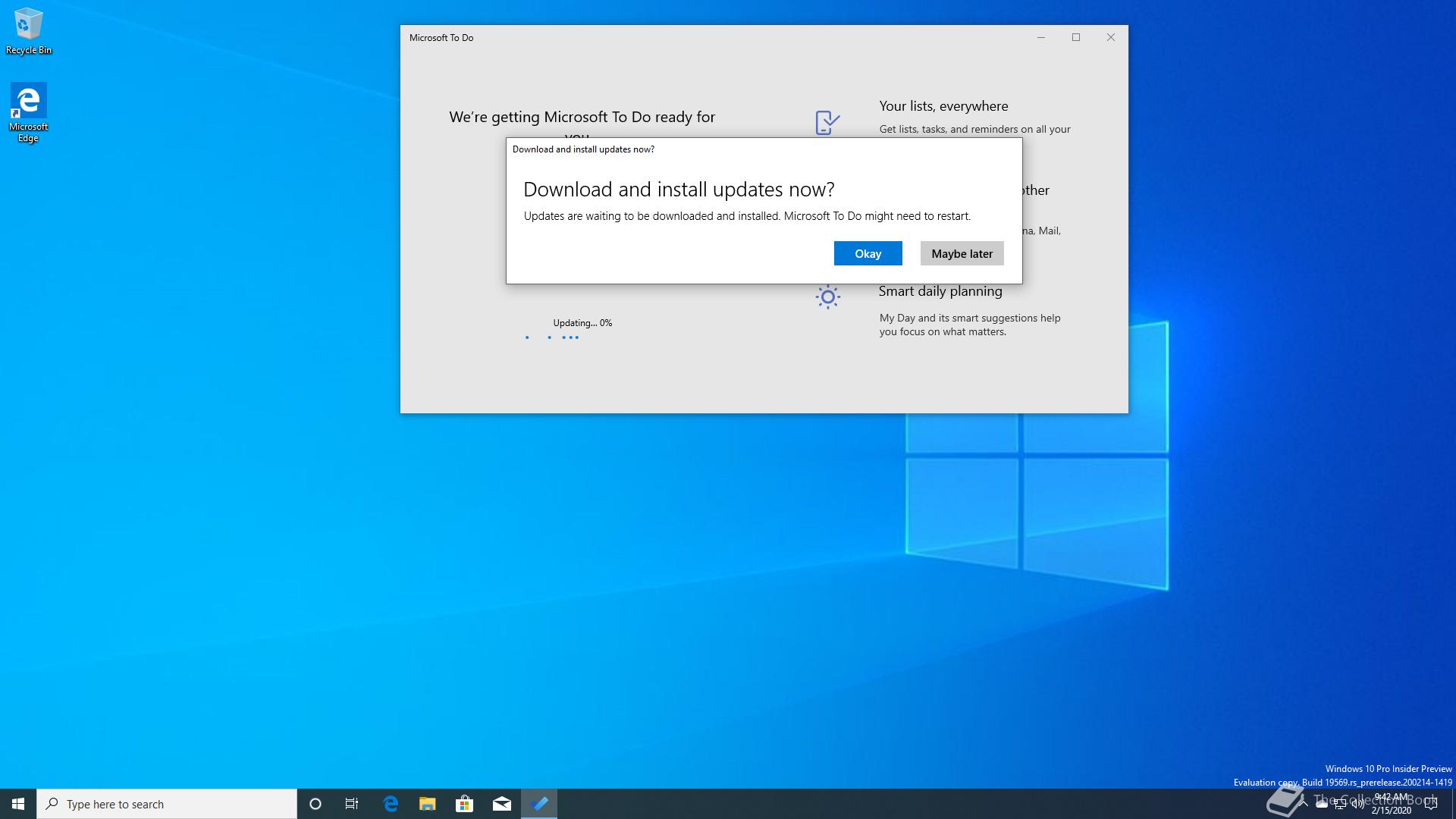The image size is (1456, 819).
Task: Select the Microsoft Edge desktop shortcut
Action: pos(29,113)
